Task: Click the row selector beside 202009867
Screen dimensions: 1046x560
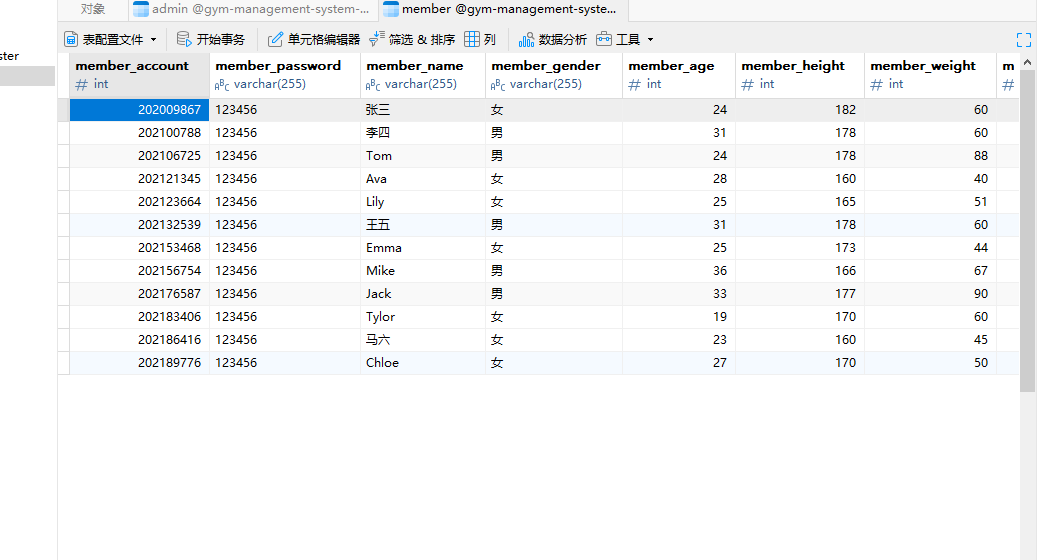Action: [63, 109]
